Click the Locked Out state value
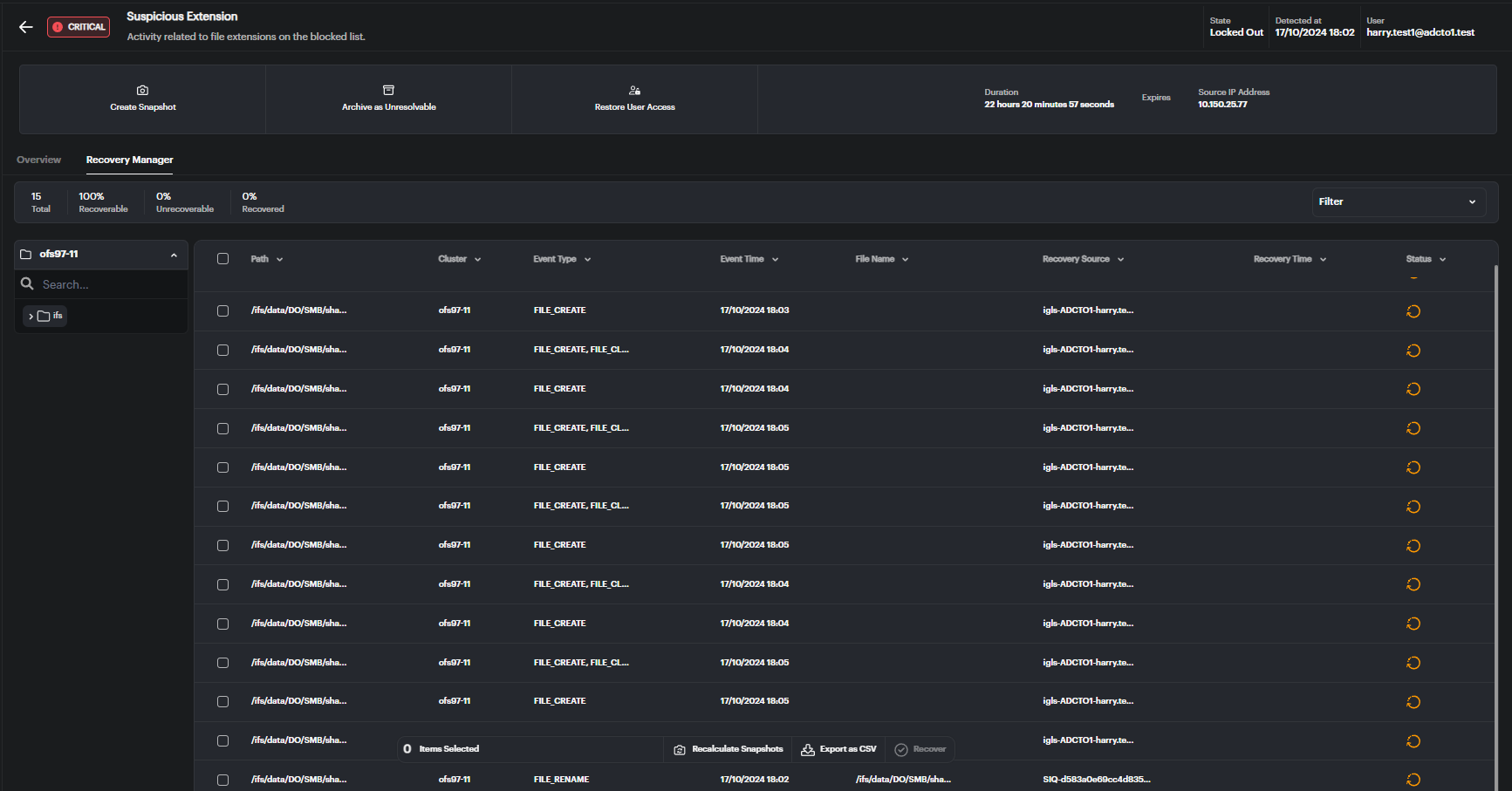The width and height of the screenshot is (1512, 791). pos(1236,32)
